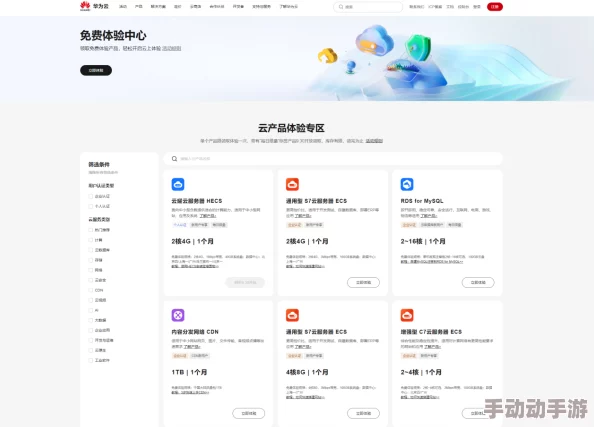Click the orange C7 ECS product icon

pyautogui.click(x=407, y=315)
